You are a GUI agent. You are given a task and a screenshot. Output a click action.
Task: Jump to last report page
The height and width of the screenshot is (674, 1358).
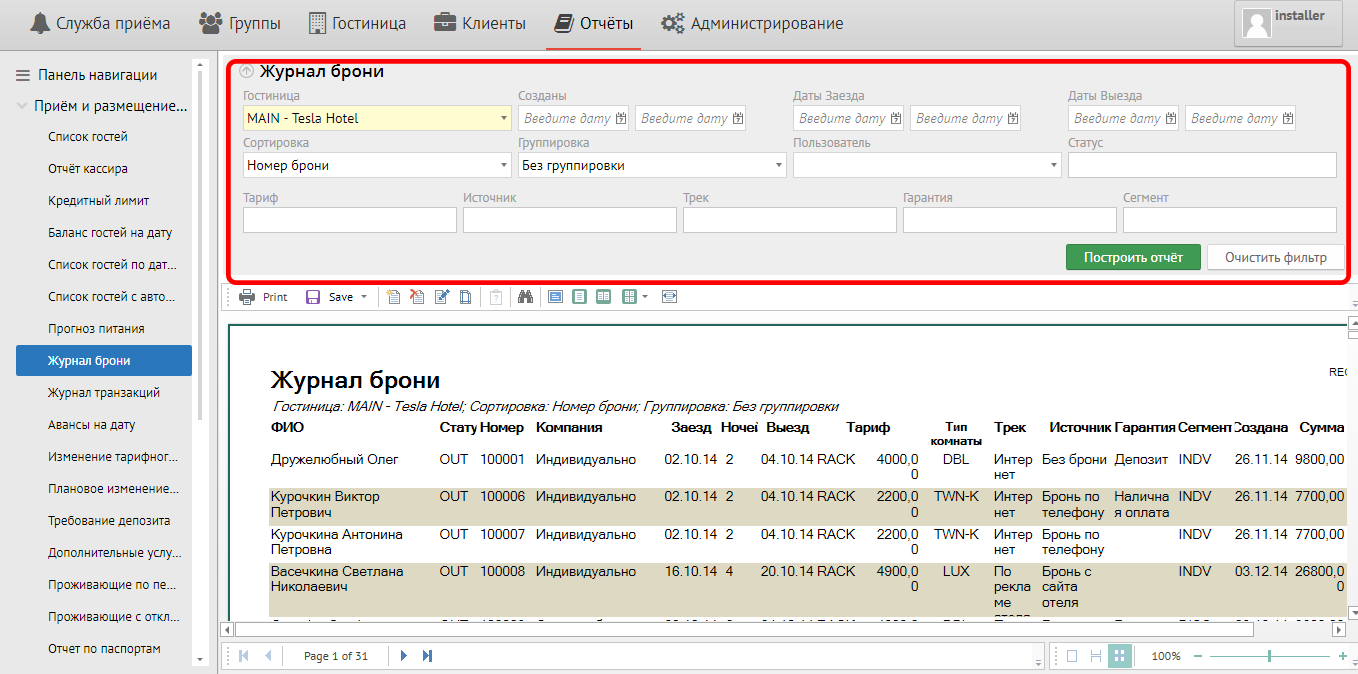[427, 656]
